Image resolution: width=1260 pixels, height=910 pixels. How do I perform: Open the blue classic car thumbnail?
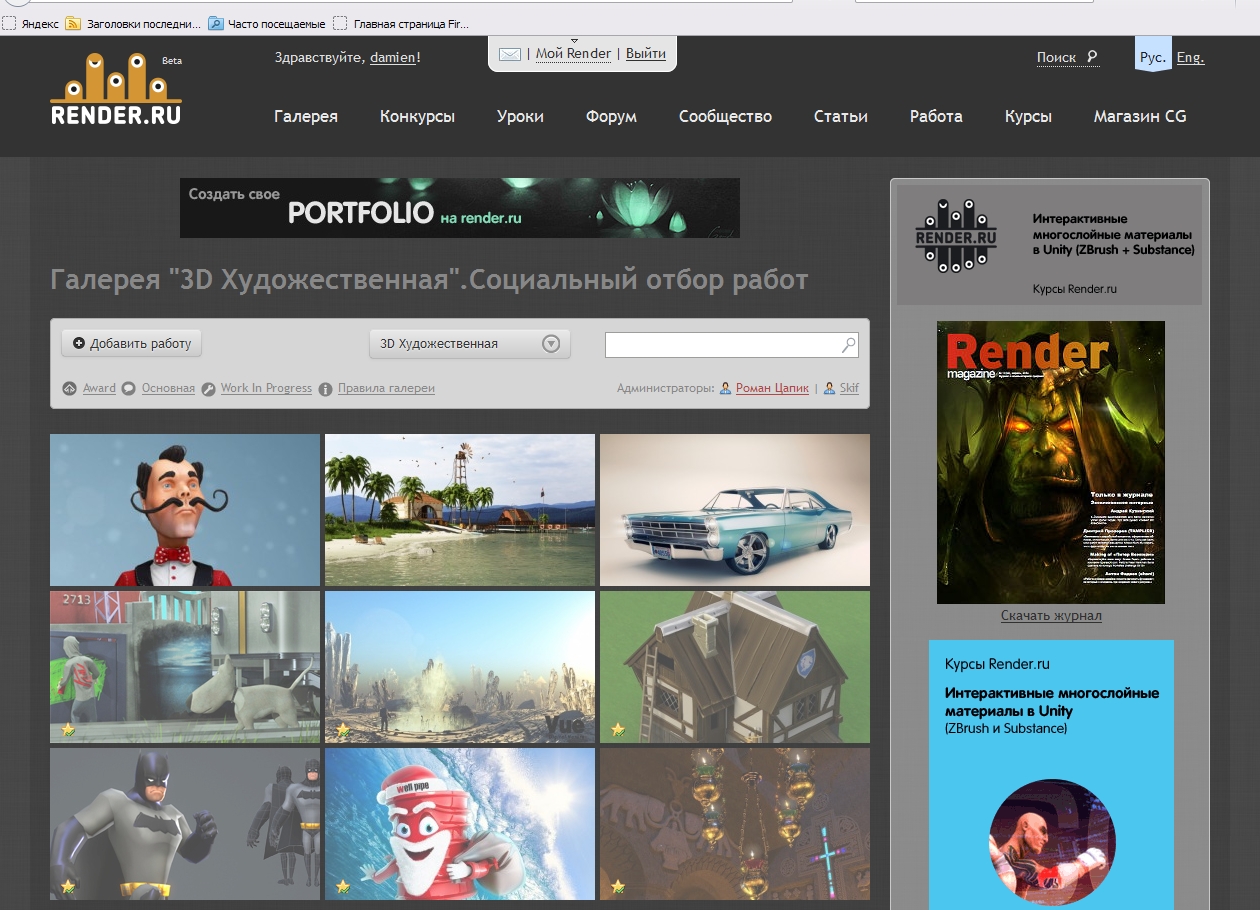(x=735, y=510)
